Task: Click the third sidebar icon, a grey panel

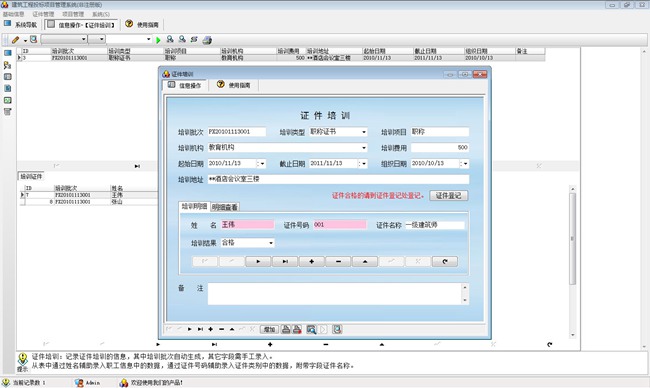Action: (x=7, y=77)
